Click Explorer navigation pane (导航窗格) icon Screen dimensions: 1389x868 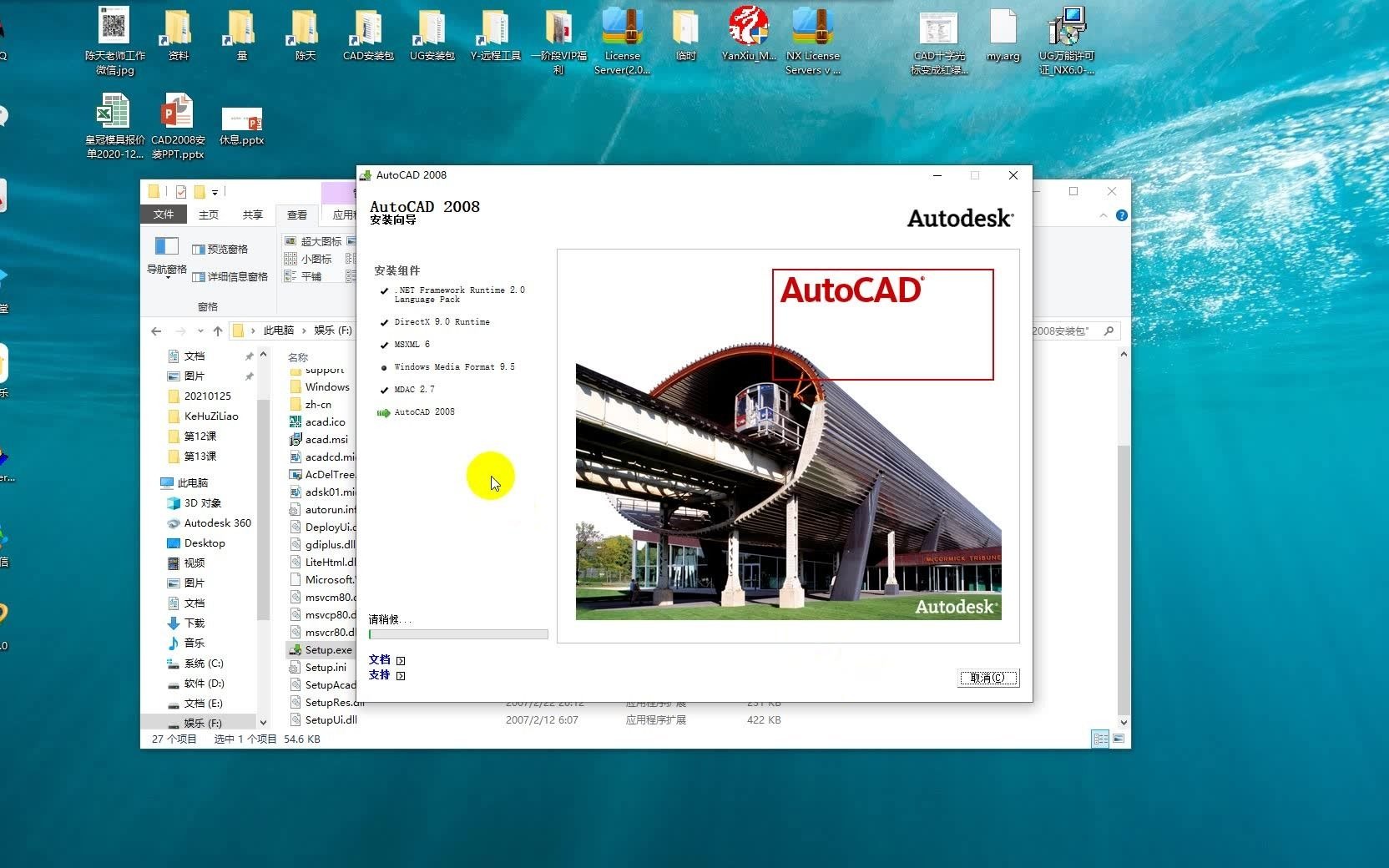166,255
